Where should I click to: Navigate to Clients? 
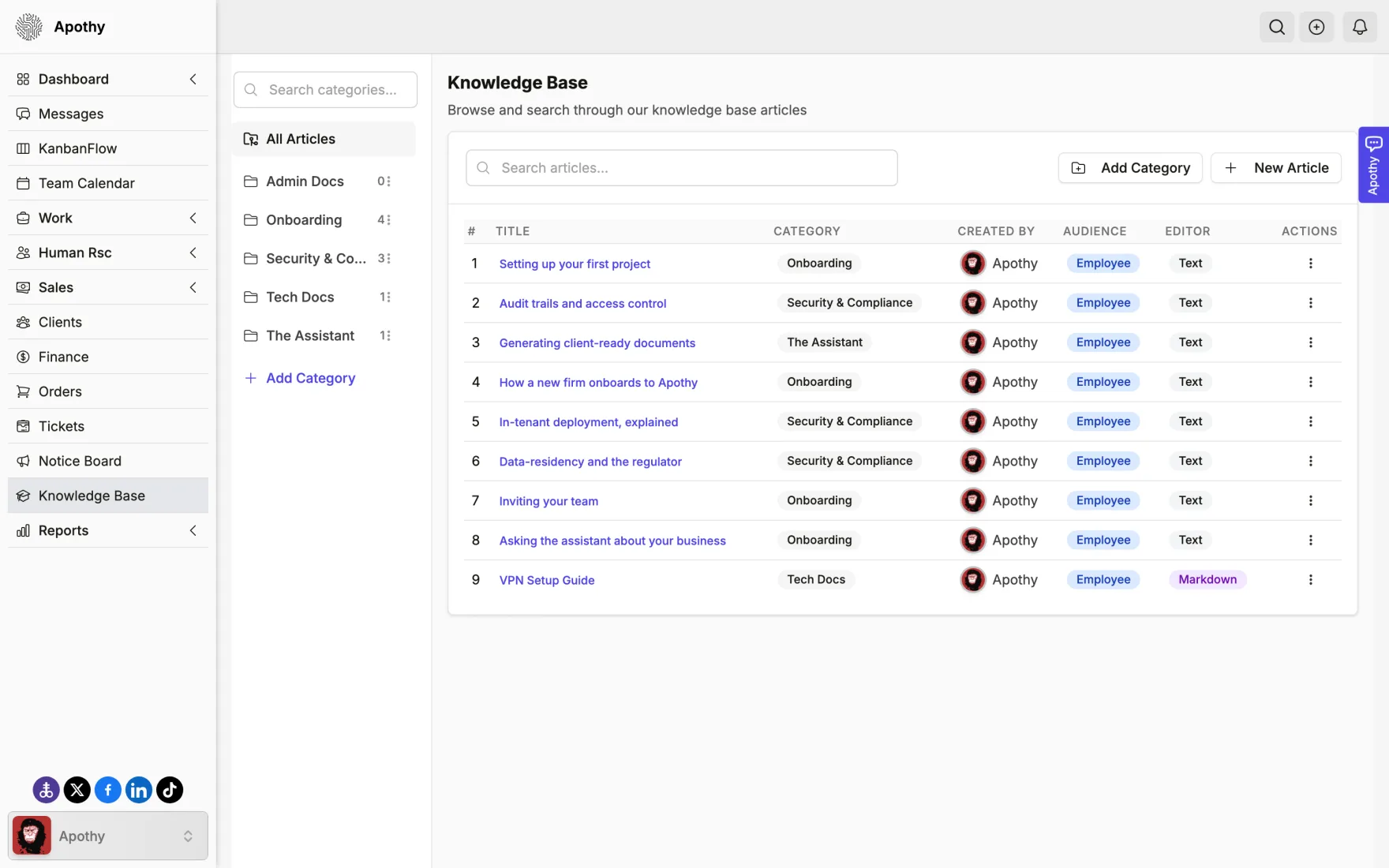click(x=108, y=322)
